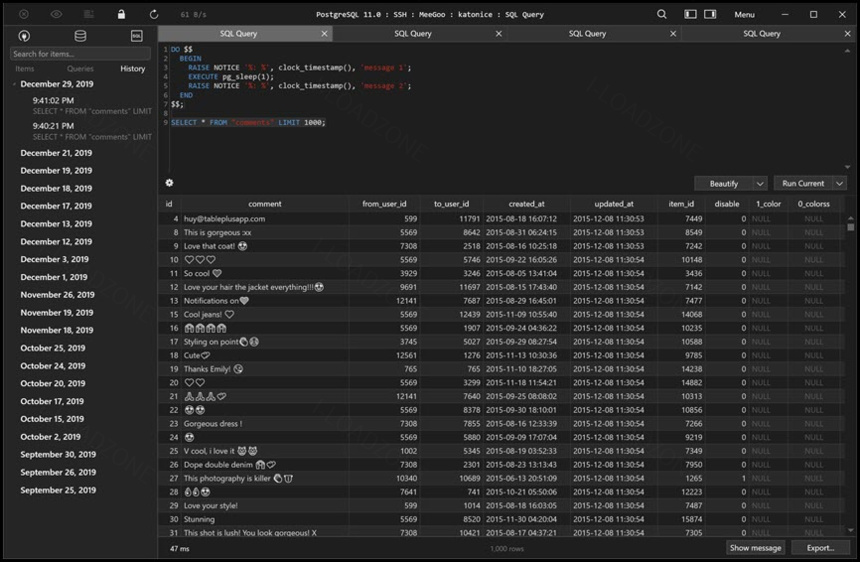
Task: Click the SELECT line in the SQL editor
Action: (x=248, y=122)
